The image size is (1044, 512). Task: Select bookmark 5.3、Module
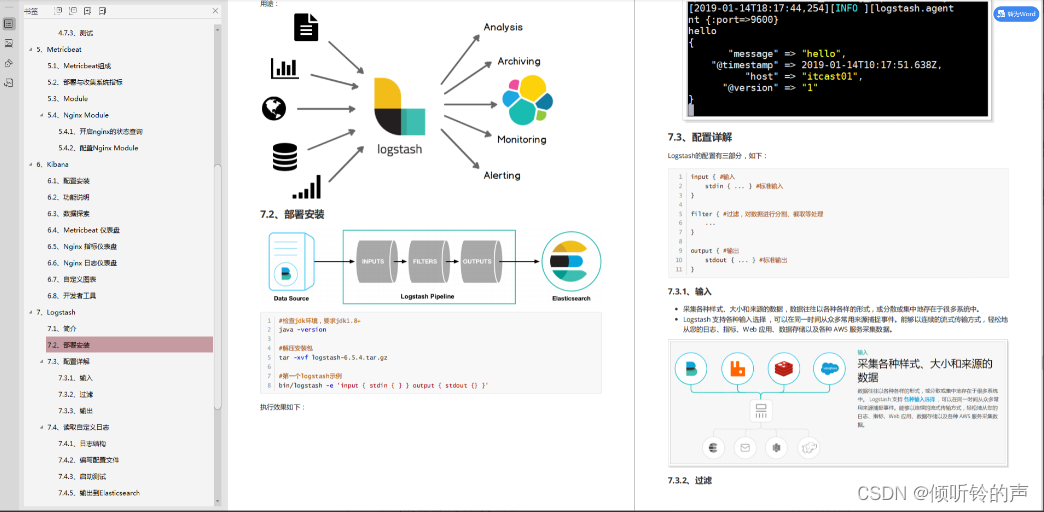click(x=67, y=99)
